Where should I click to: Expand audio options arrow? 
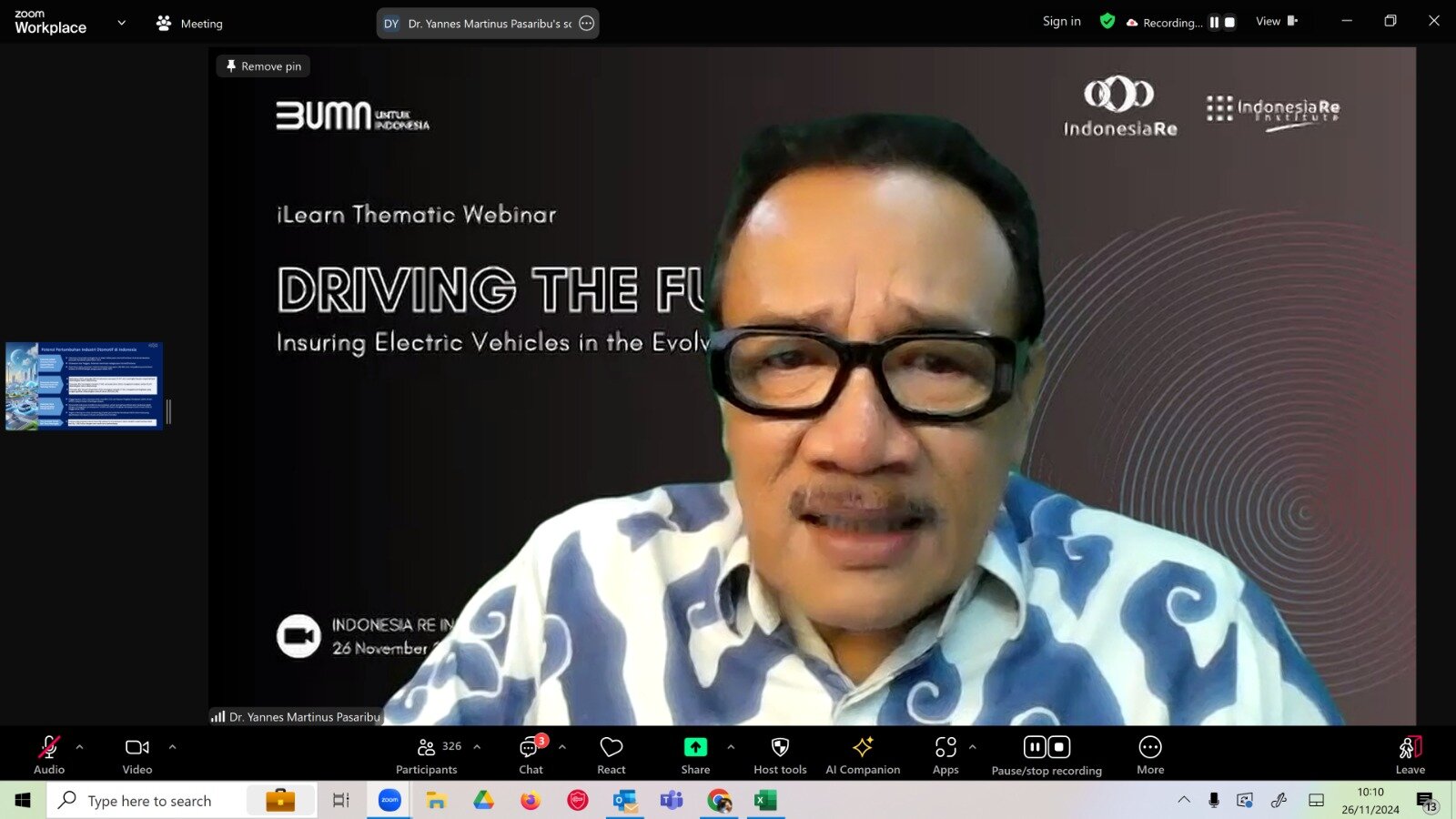80,747
